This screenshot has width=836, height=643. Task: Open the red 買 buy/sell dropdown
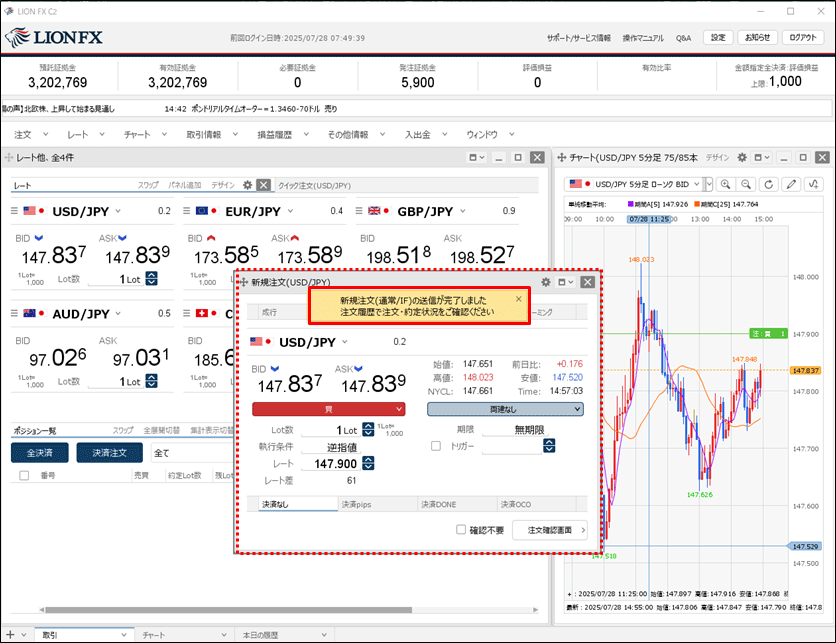tap(328, 409)
